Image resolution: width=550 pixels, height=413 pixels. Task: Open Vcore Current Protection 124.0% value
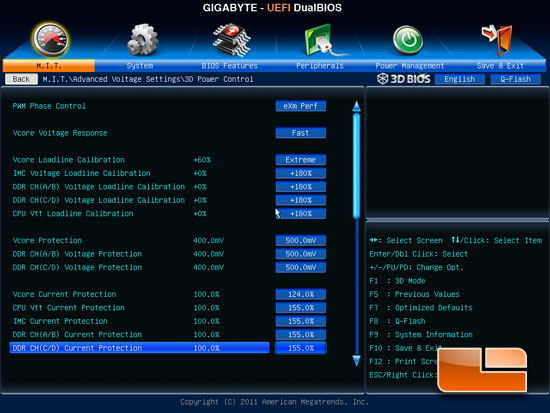[x=301, y=294]
